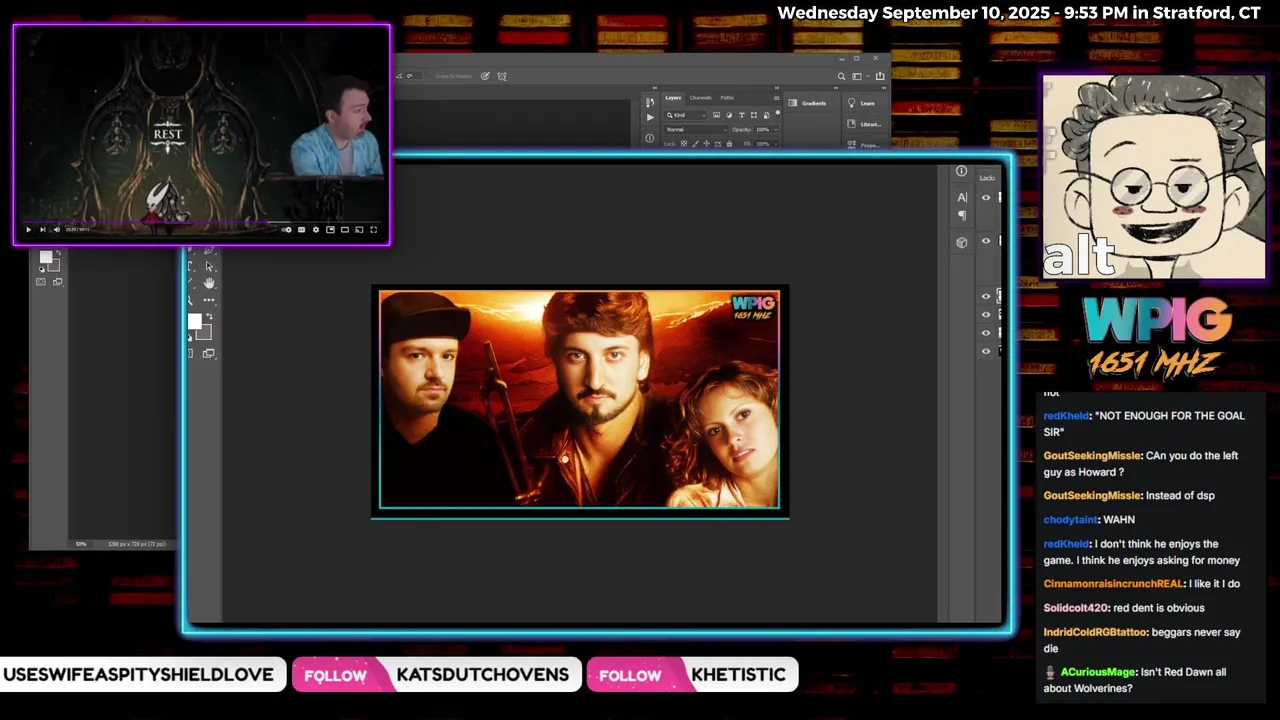This screenshot has width=1280, height=720.
Task: Hide layer with eye beside Character icon
Action: point(986,197)
